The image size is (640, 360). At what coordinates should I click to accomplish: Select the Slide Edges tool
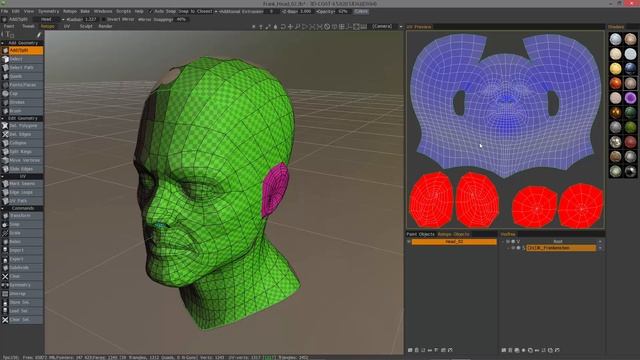[x=22, y=169]
